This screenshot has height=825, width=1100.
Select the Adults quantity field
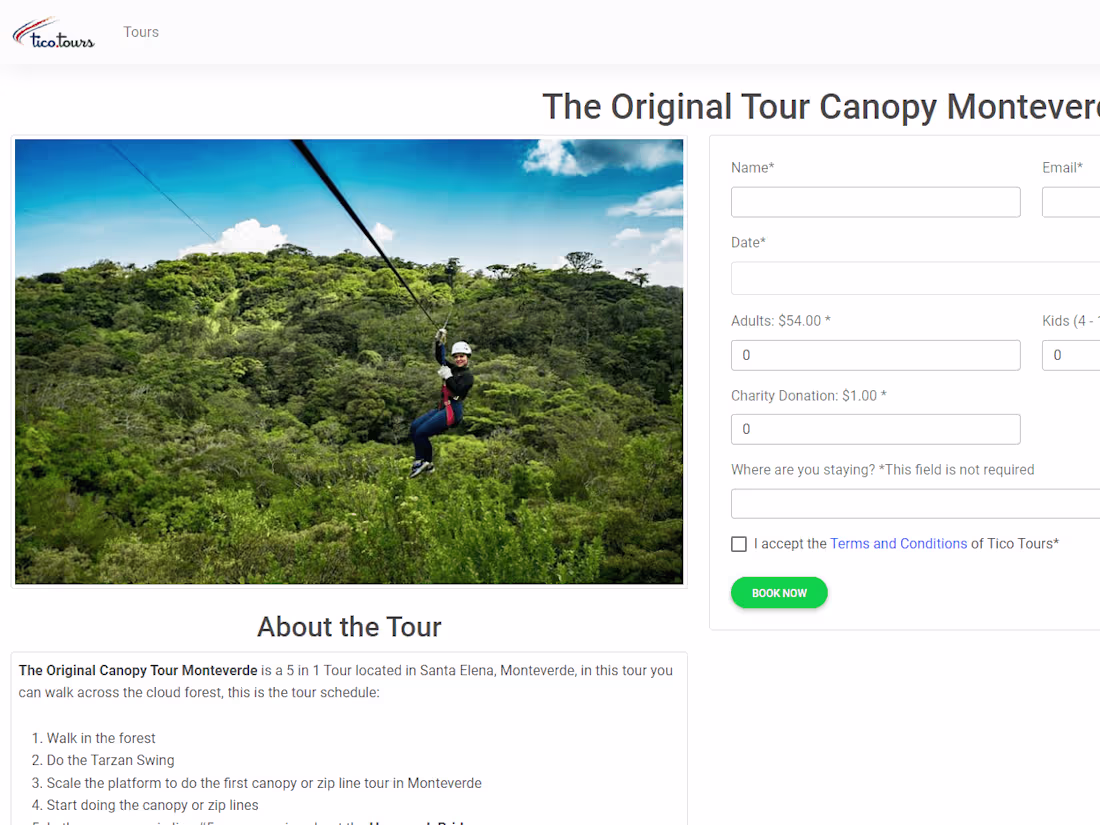[x=876, y=355]
